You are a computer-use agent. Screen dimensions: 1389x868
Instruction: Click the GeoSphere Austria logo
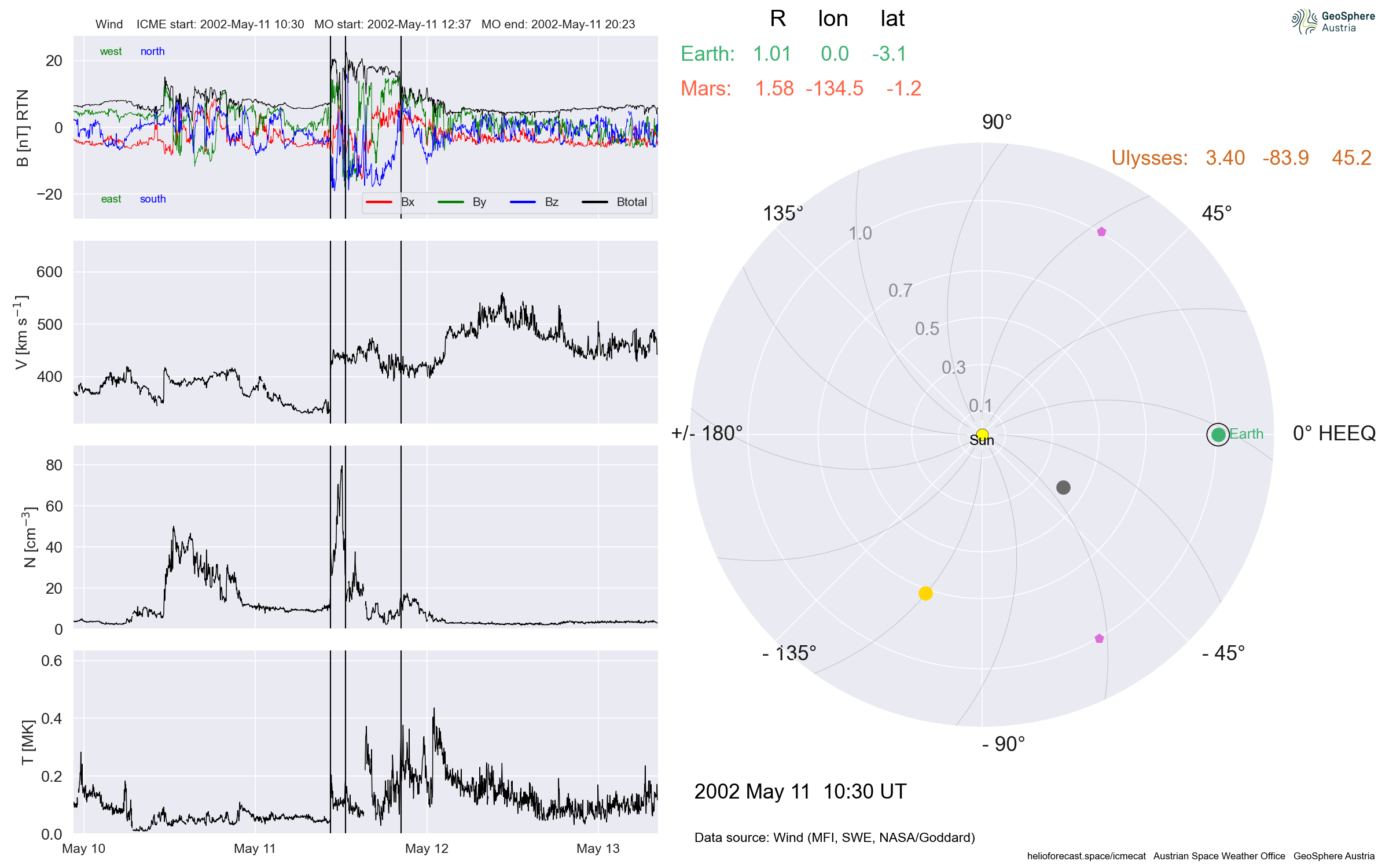click(x=1333, y=21)
